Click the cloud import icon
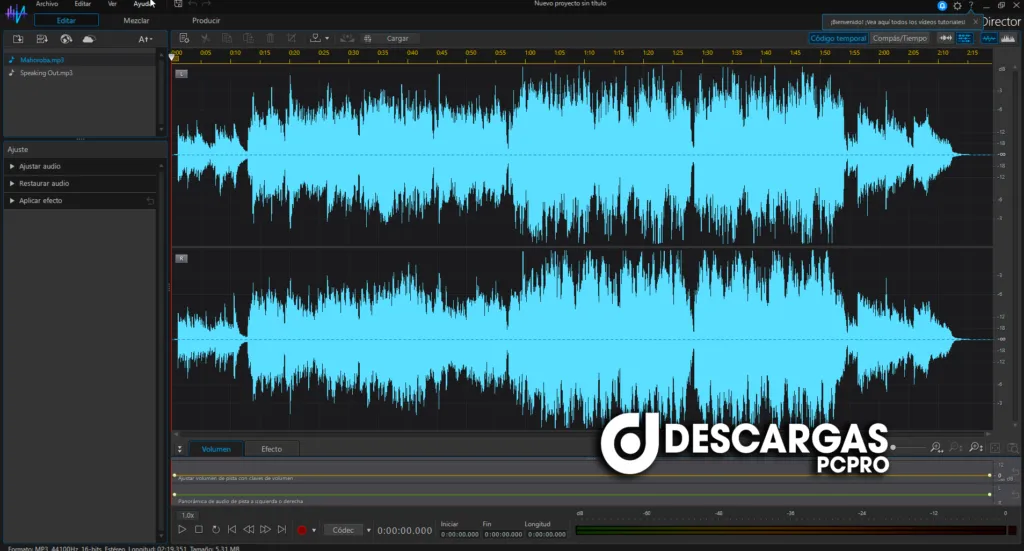Viewport: 1024px width, 551px height. coord(88,39)
